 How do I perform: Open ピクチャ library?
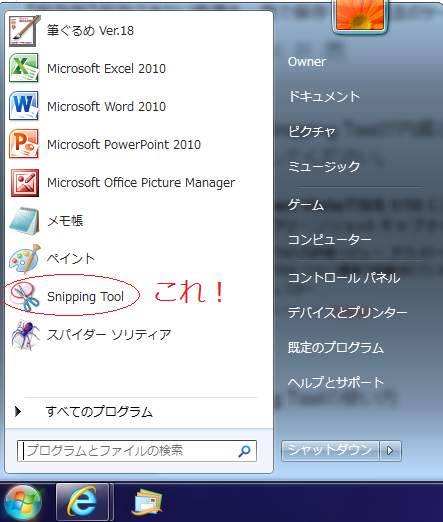[312, 131]
